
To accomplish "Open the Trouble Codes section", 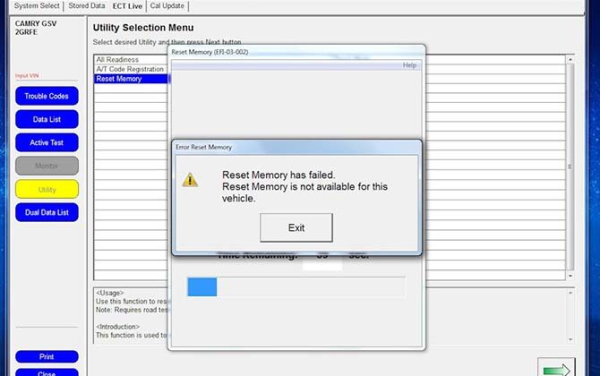I will click(47, 96).
